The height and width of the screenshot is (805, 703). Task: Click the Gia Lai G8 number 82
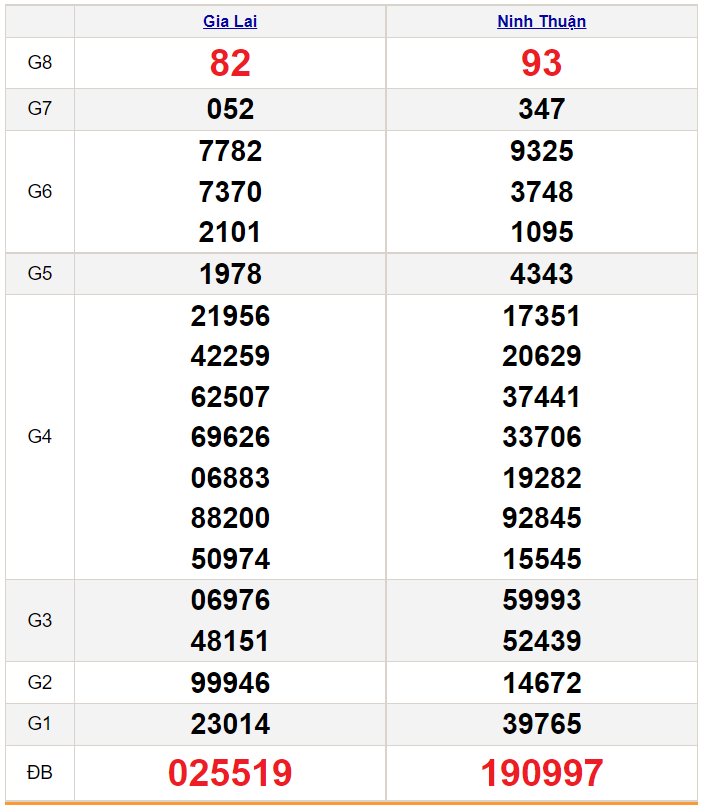pyautogui.click(x=230, y=63)
